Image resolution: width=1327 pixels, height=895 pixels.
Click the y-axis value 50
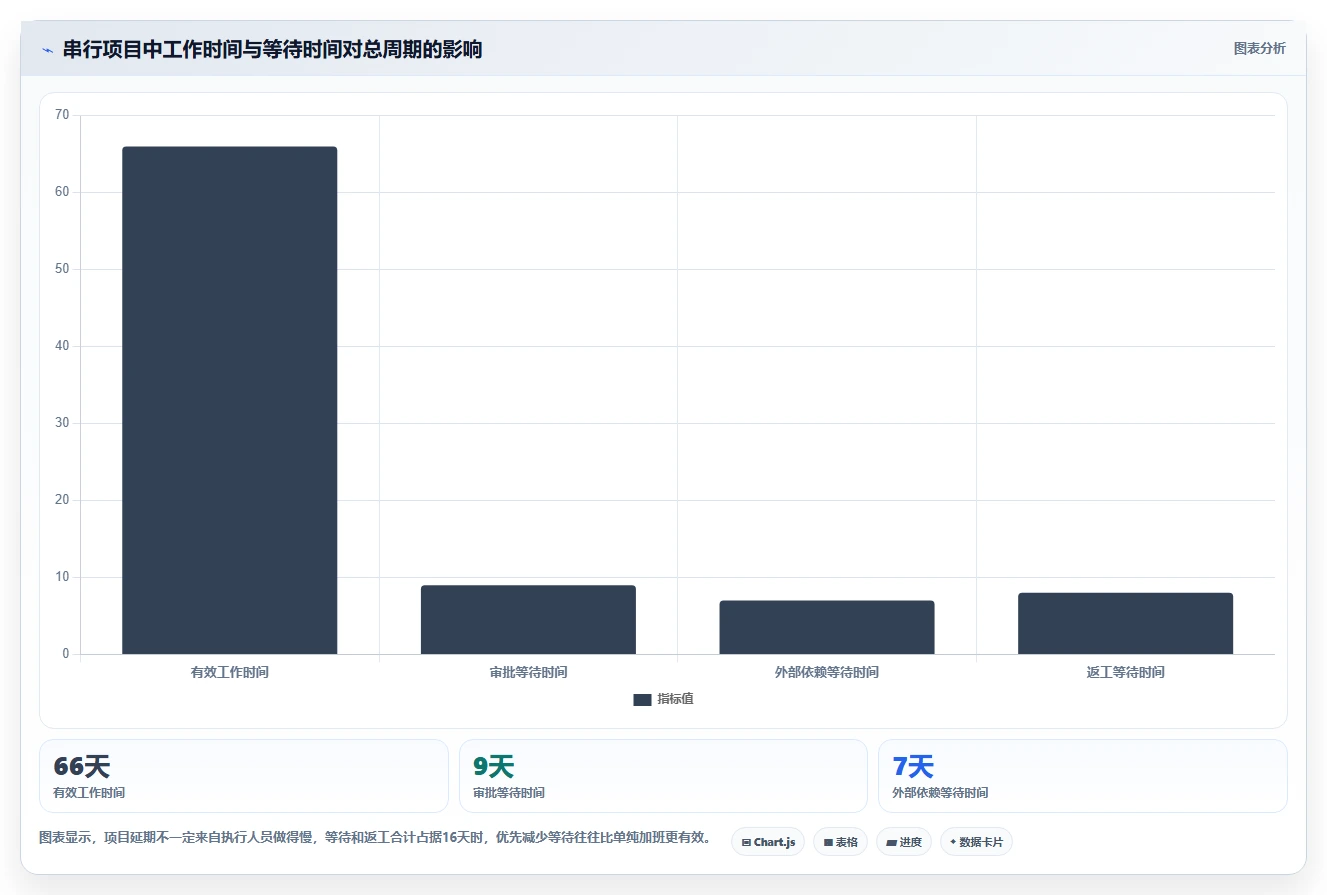[x=62, y=269]
